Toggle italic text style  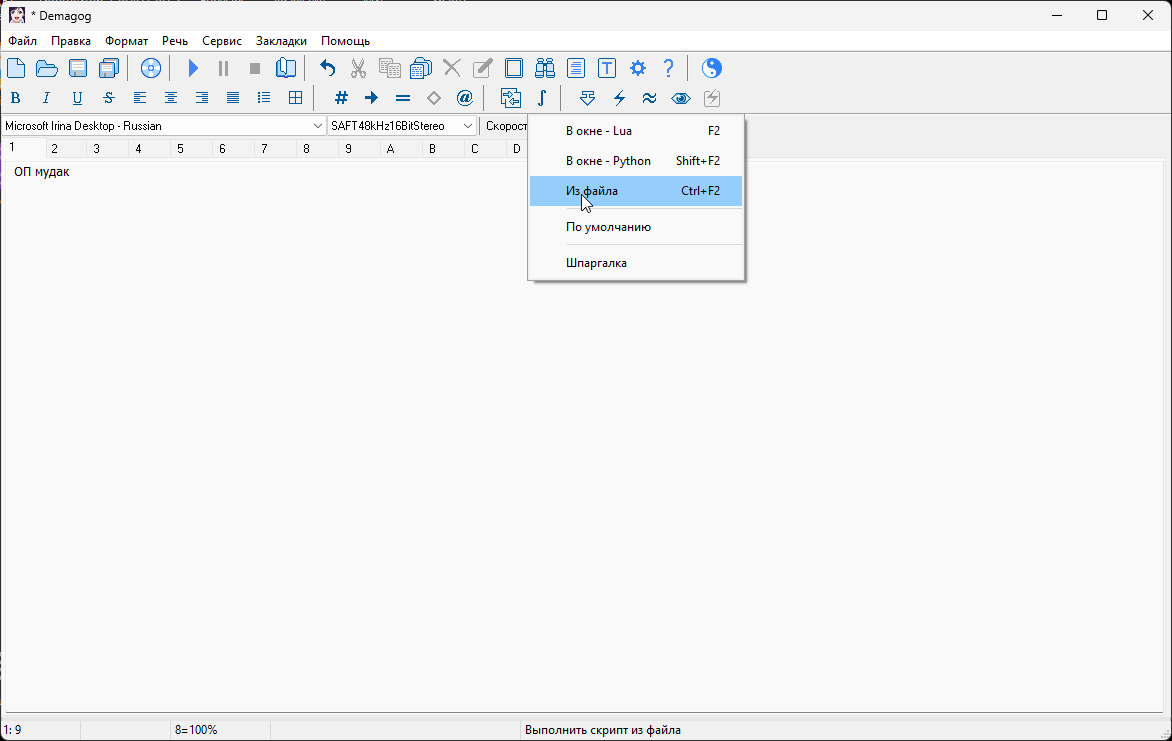(x=46, y=98)
